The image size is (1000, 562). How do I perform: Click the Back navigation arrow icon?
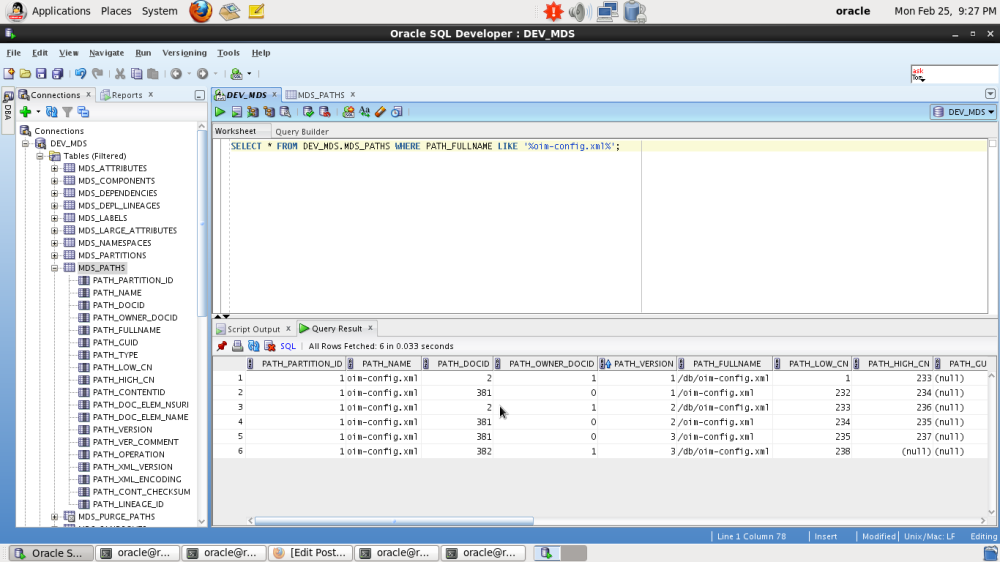click(x=176, y=74)
